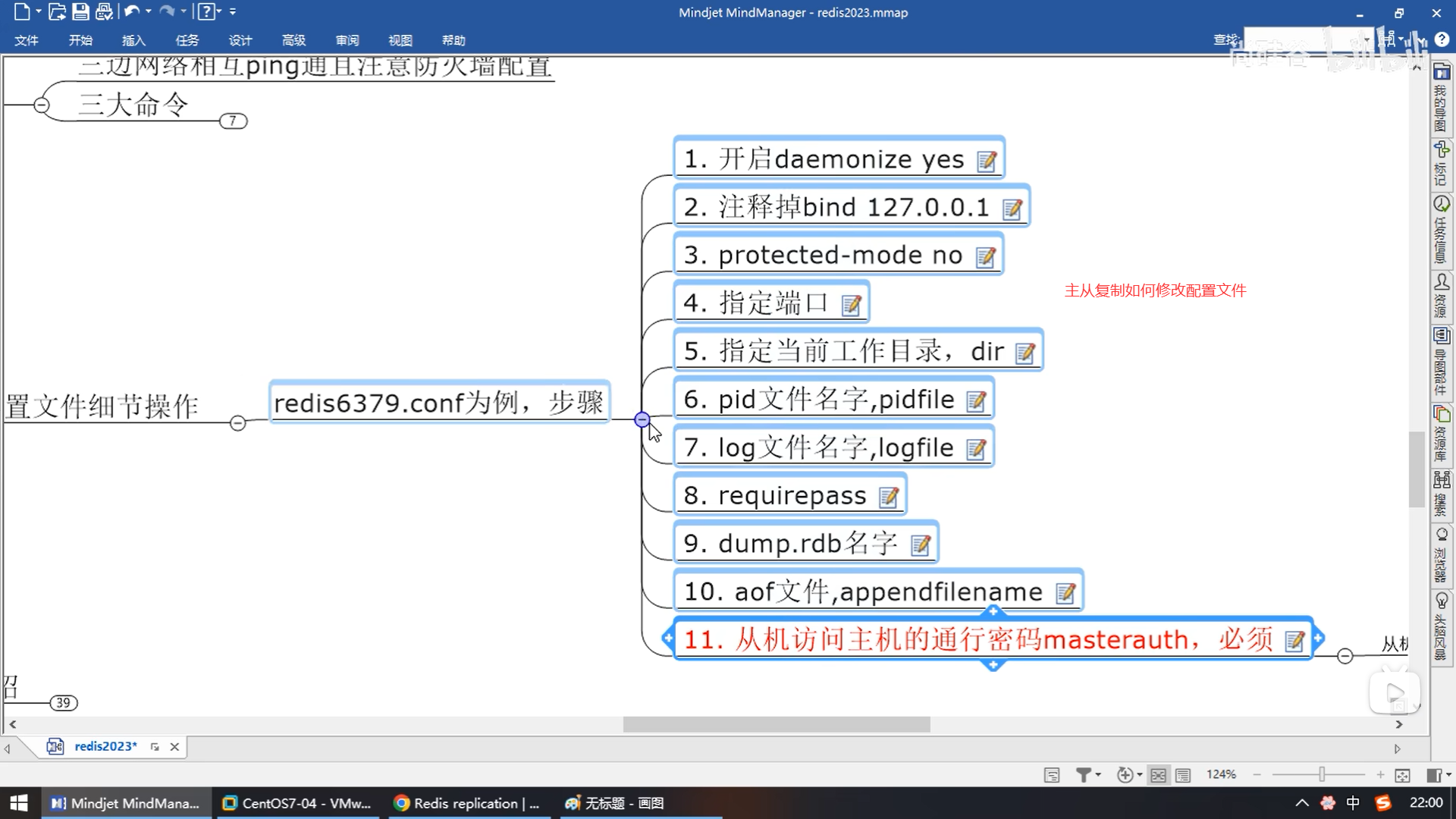Click the print preview icon

104,11
